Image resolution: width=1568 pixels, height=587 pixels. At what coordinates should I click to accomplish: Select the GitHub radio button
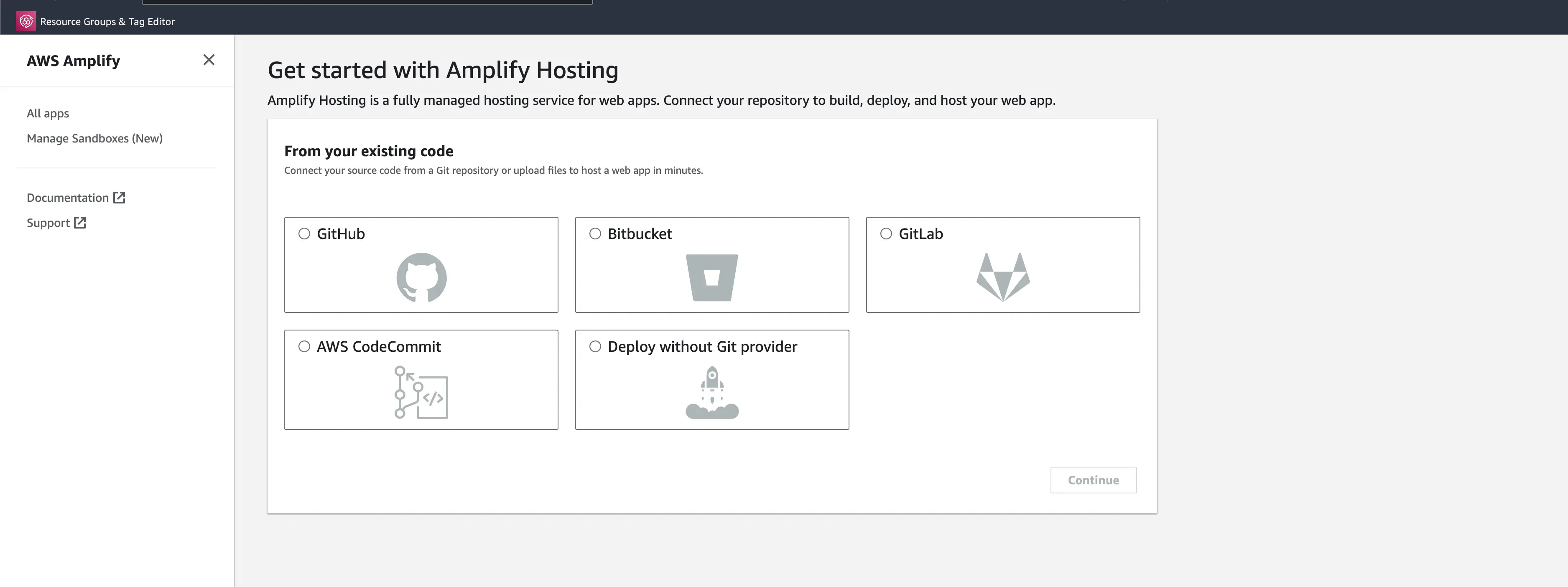click(x=304, y=234)
